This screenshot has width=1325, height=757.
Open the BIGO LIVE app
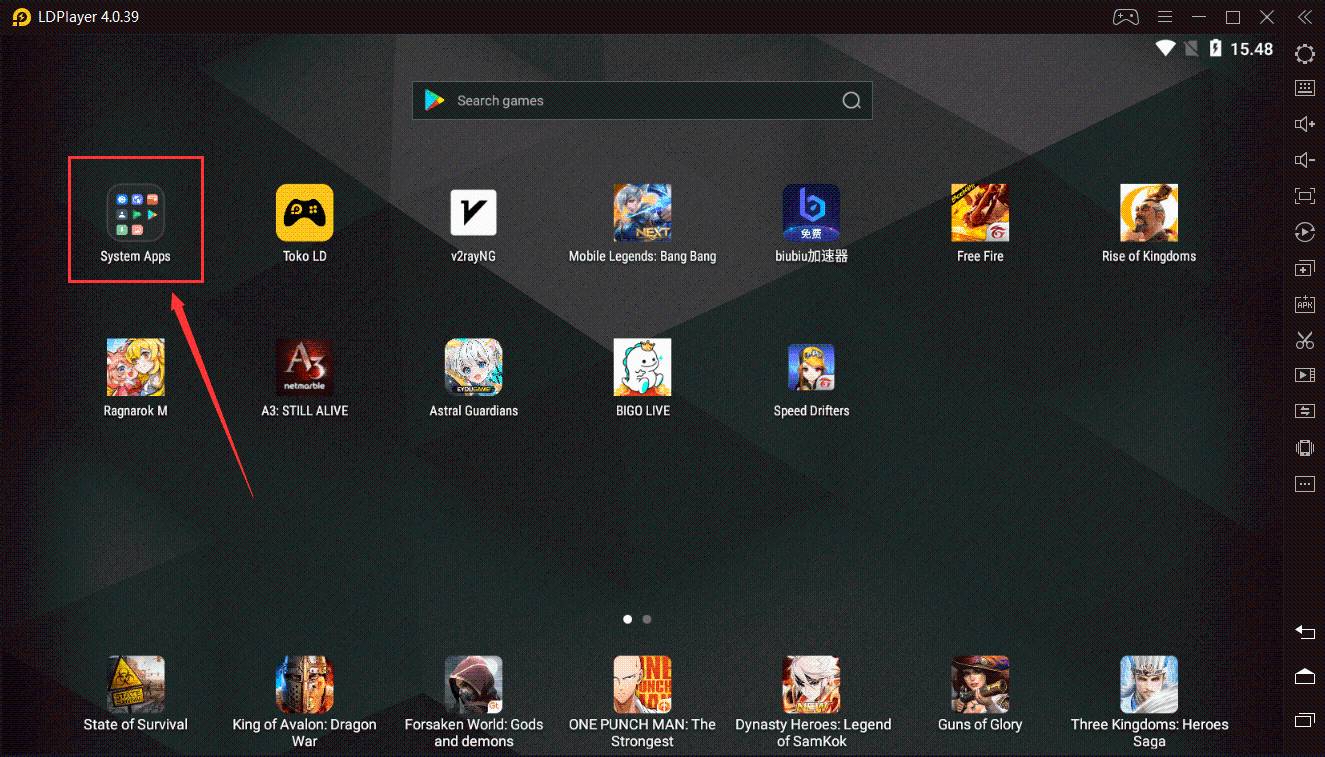(642, 367)
